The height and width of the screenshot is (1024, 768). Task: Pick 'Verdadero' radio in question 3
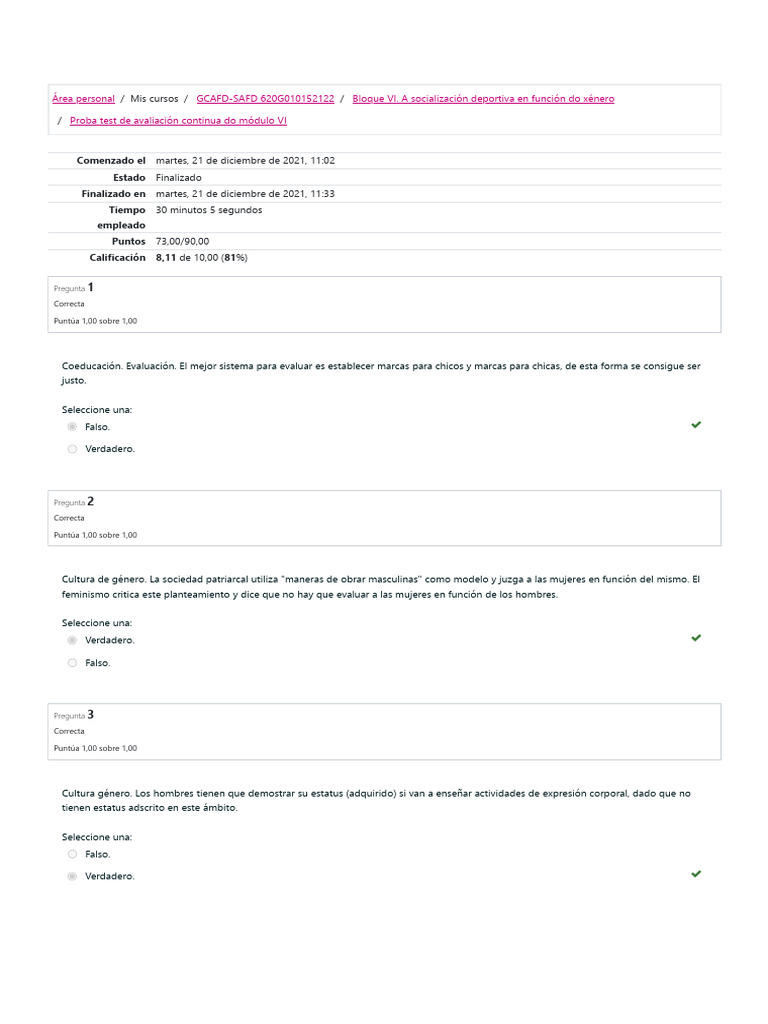[72, 877]
